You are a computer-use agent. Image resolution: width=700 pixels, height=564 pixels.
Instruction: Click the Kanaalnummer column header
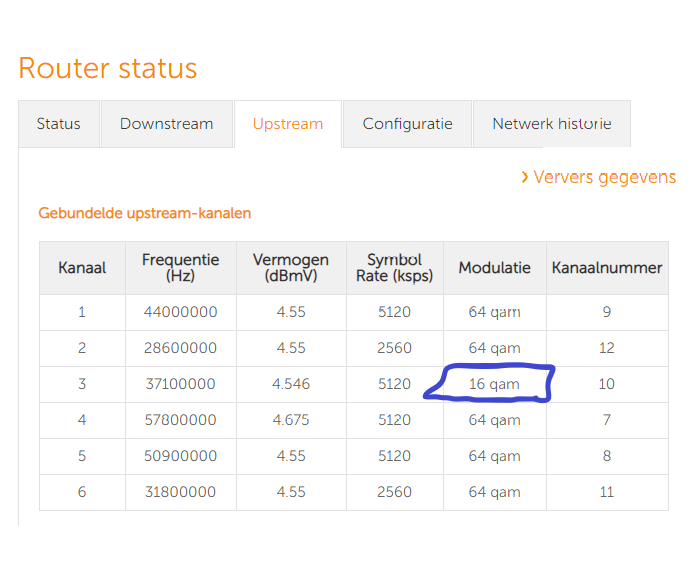(x=607, y=268)
